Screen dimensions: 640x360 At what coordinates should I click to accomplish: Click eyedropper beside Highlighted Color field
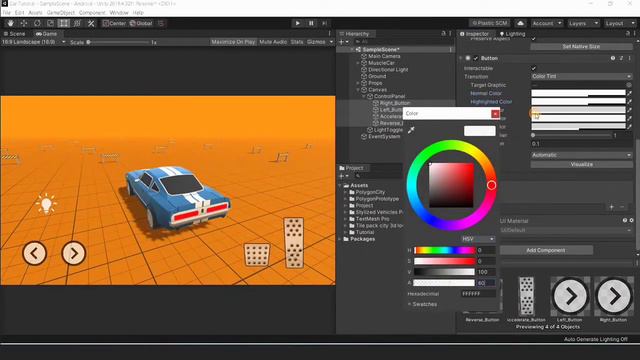[x=629, y=102]
